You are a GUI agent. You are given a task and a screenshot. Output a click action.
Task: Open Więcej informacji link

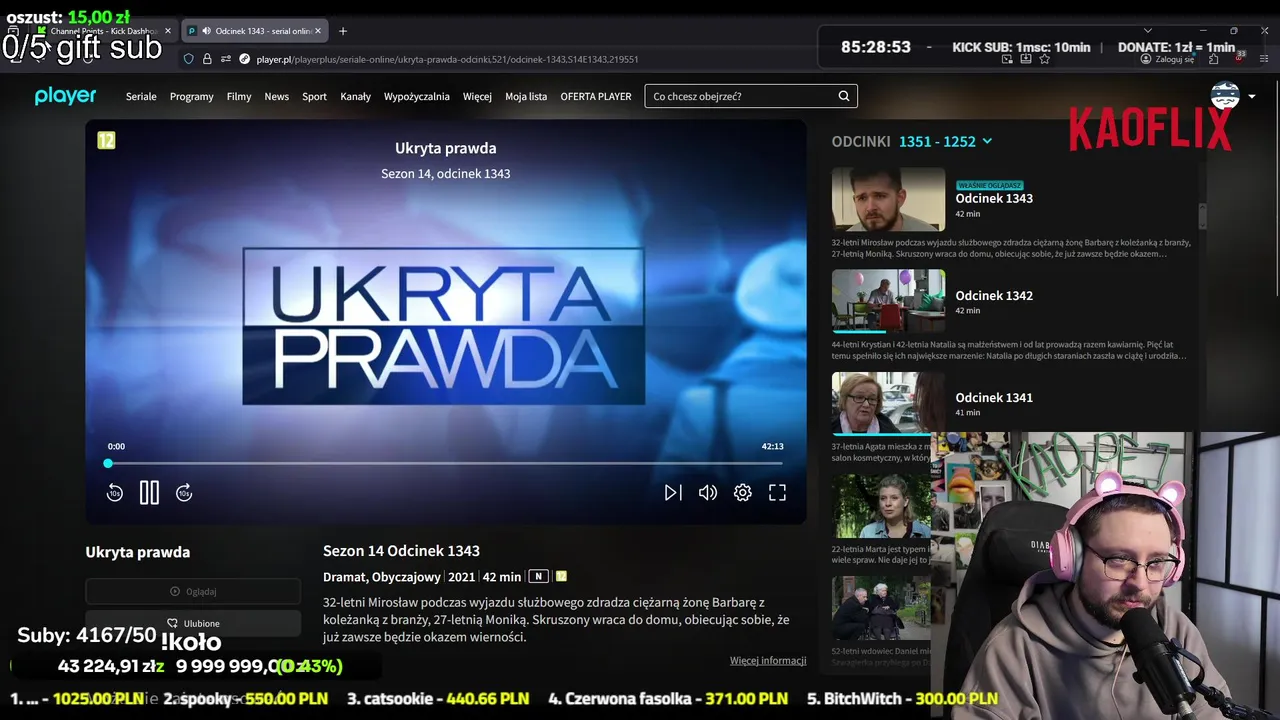[768, 660]
